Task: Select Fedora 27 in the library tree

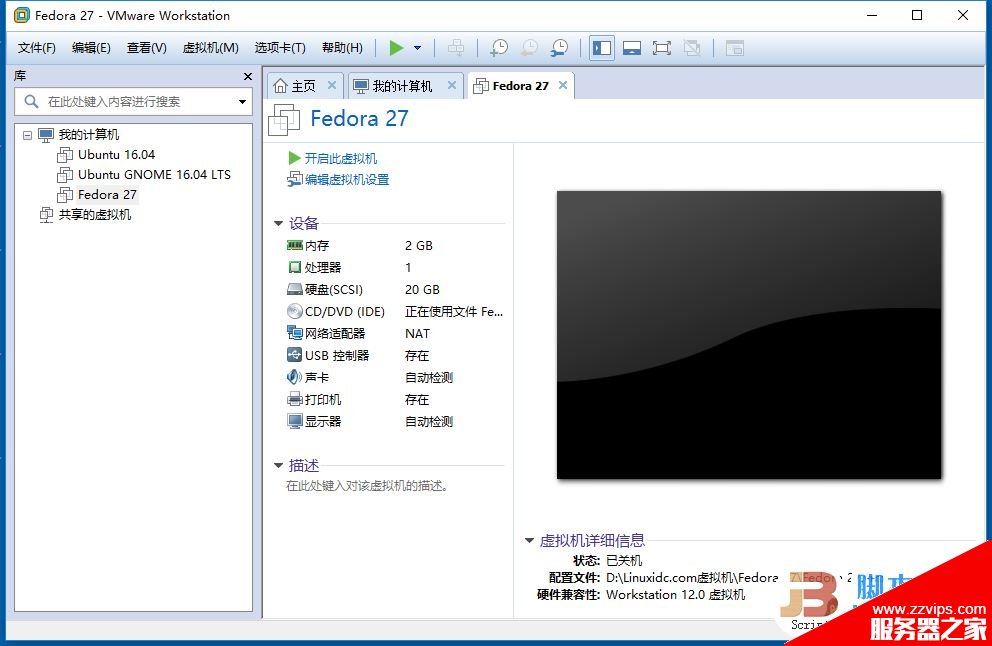Action: point(107,195)
